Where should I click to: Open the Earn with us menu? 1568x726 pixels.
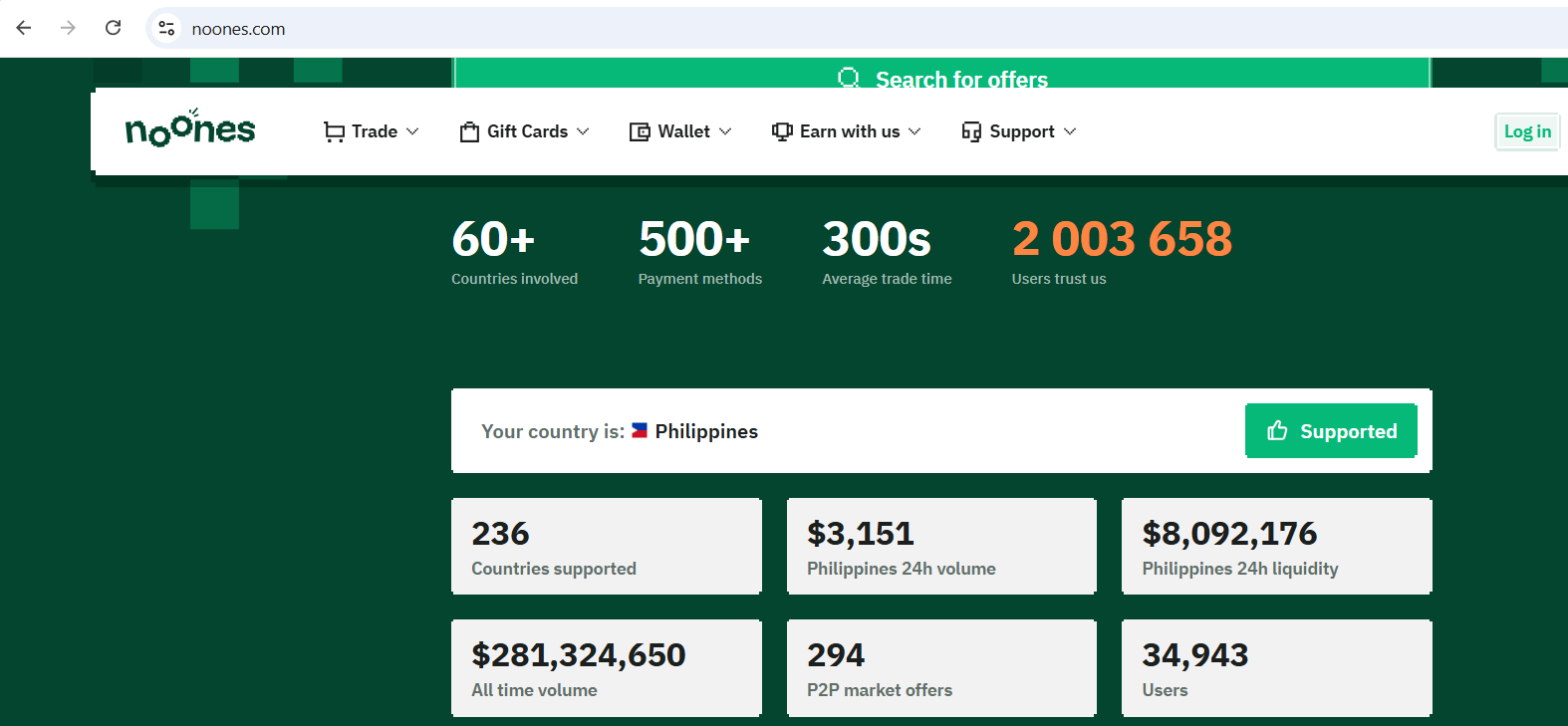[847, 131]
